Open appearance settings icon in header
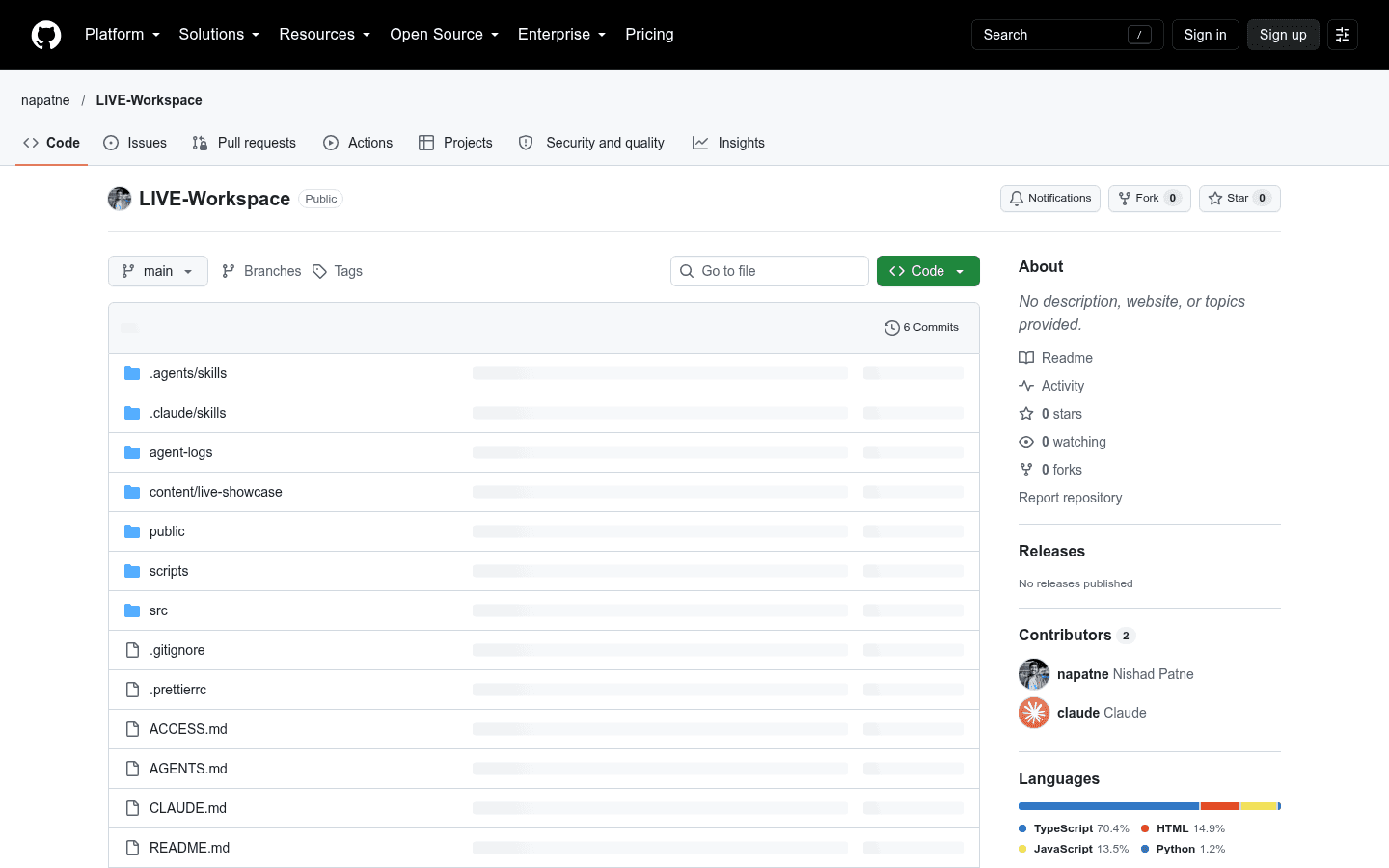The image size is (1389, 868). [x=1343, y=35]
